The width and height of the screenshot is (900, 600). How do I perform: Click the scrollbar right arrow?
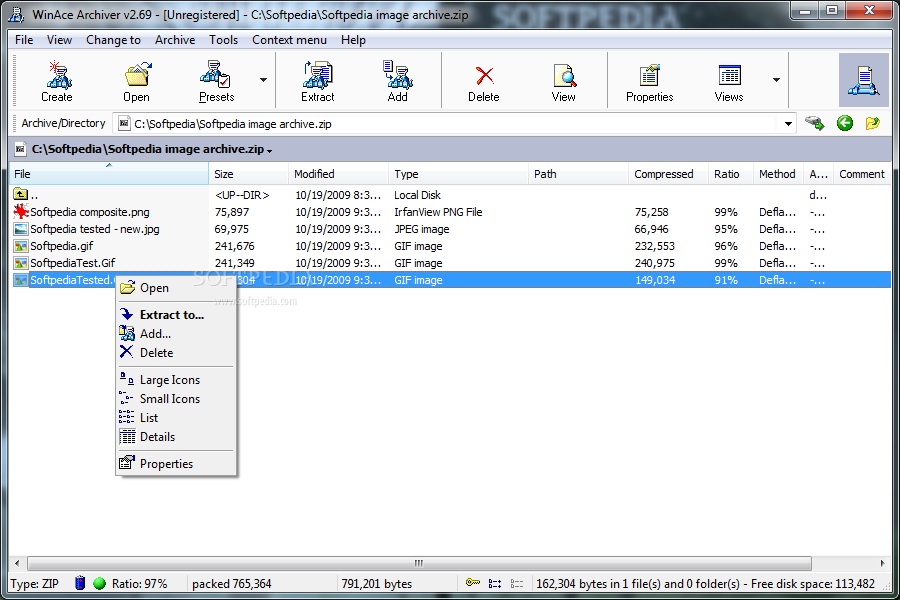click(882, 563)
